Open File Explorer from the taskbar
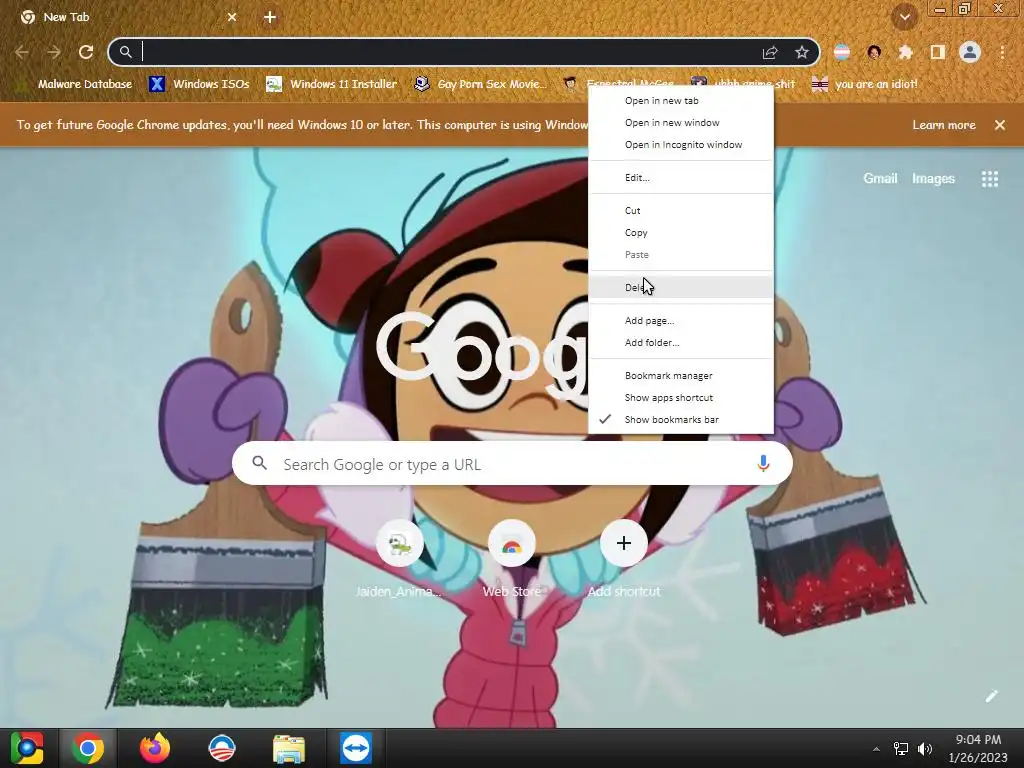The image size is (1024, 768). [x=289, y=748]
